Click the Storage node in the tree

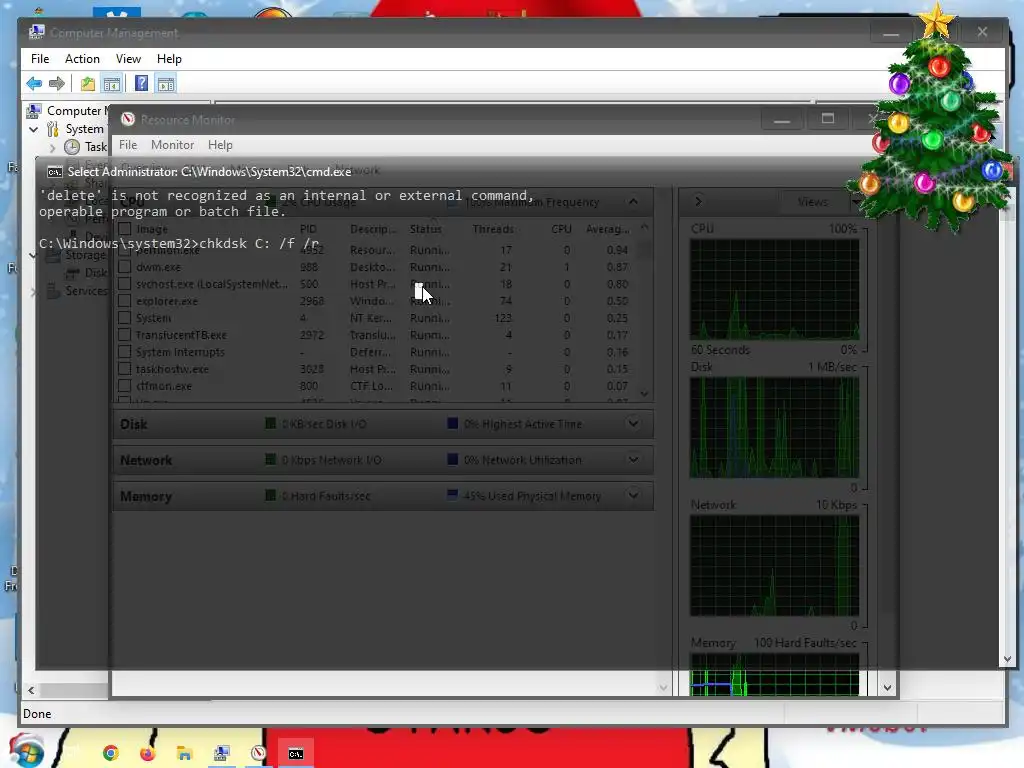pyautogui.click(x=85, y=255)
